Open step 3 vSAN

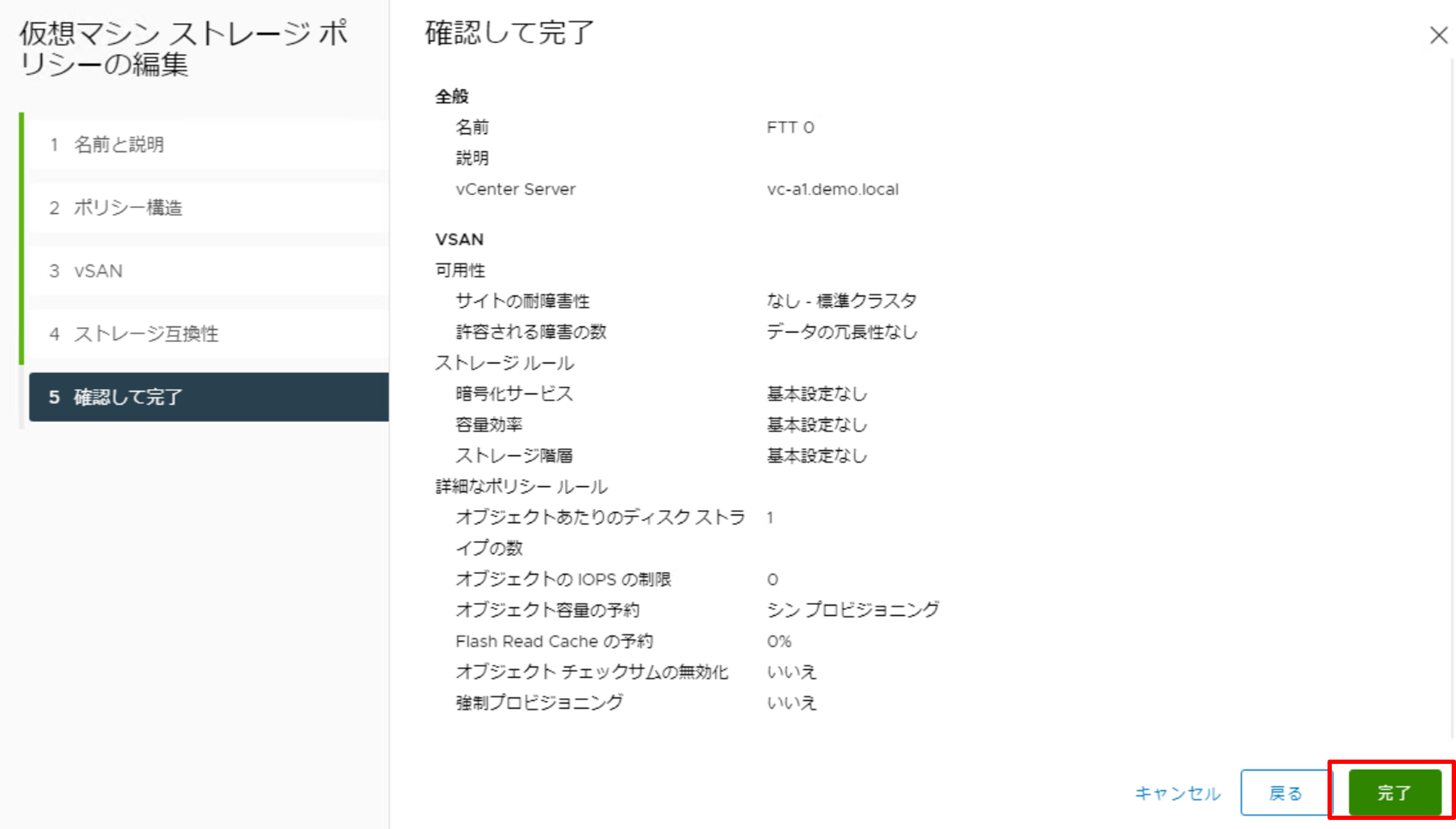coord(208,271)
